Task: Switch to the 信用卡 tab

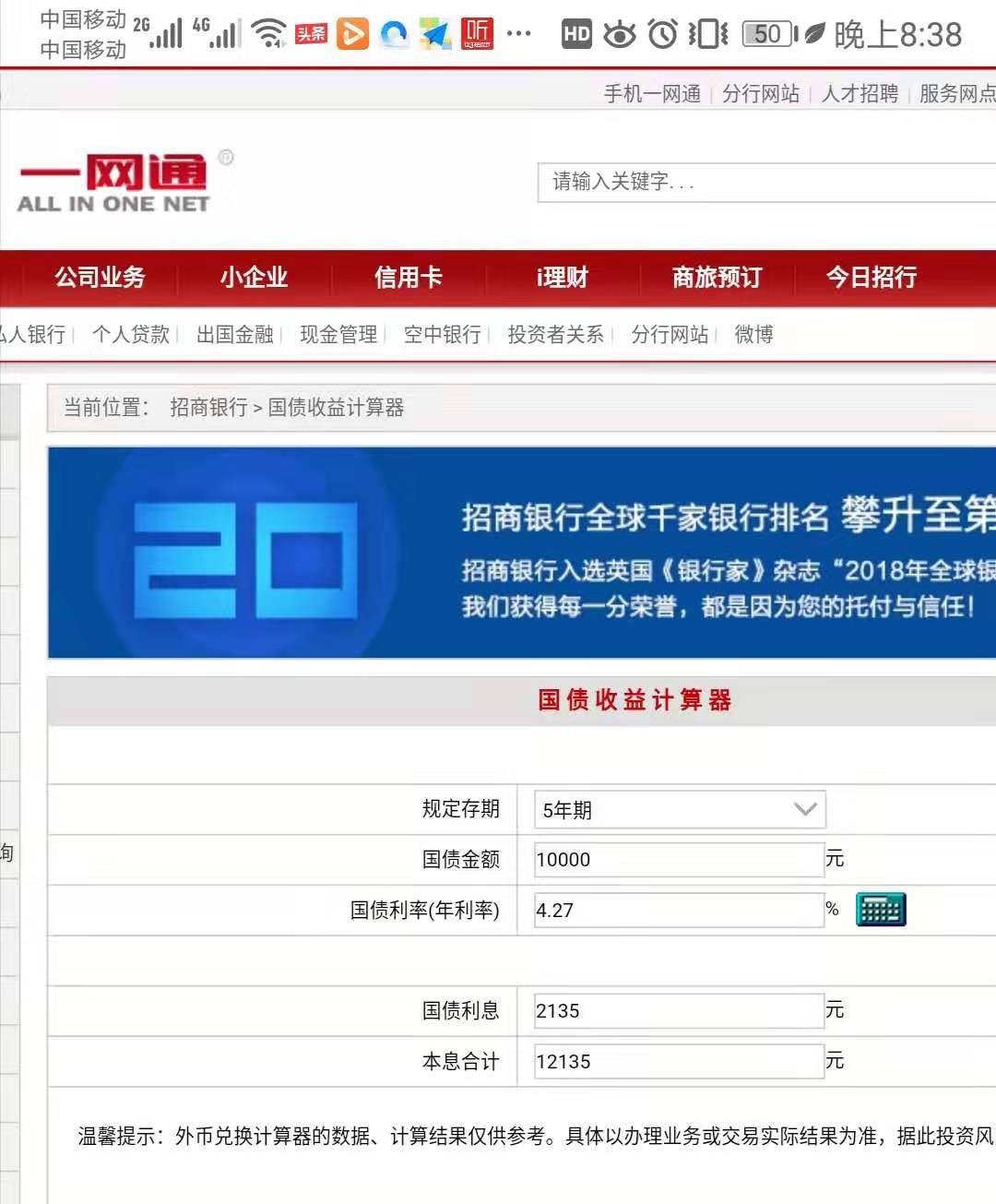Action: pos(409,277)
